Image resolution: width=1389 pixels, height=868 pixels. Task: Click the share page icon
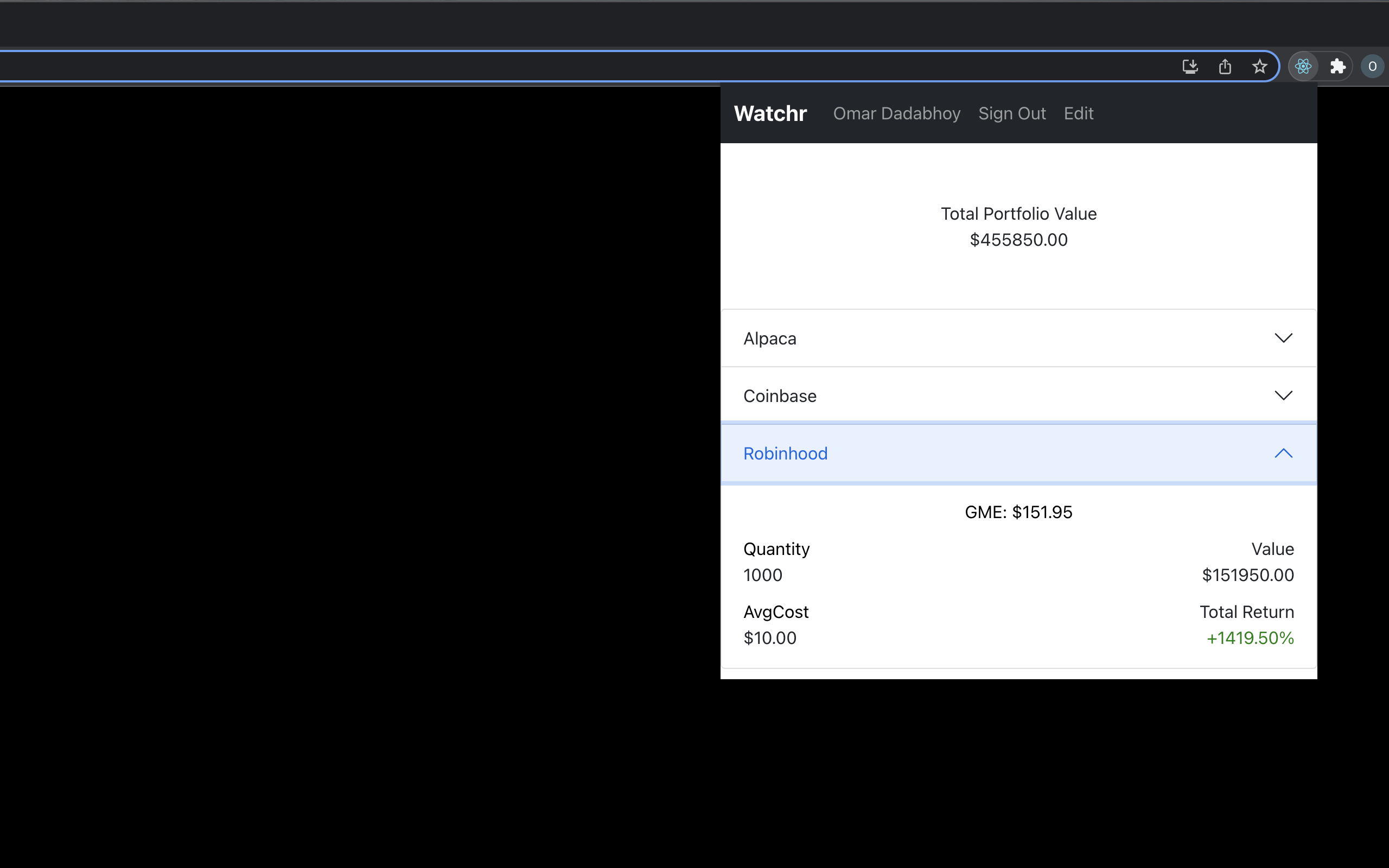1225,67
